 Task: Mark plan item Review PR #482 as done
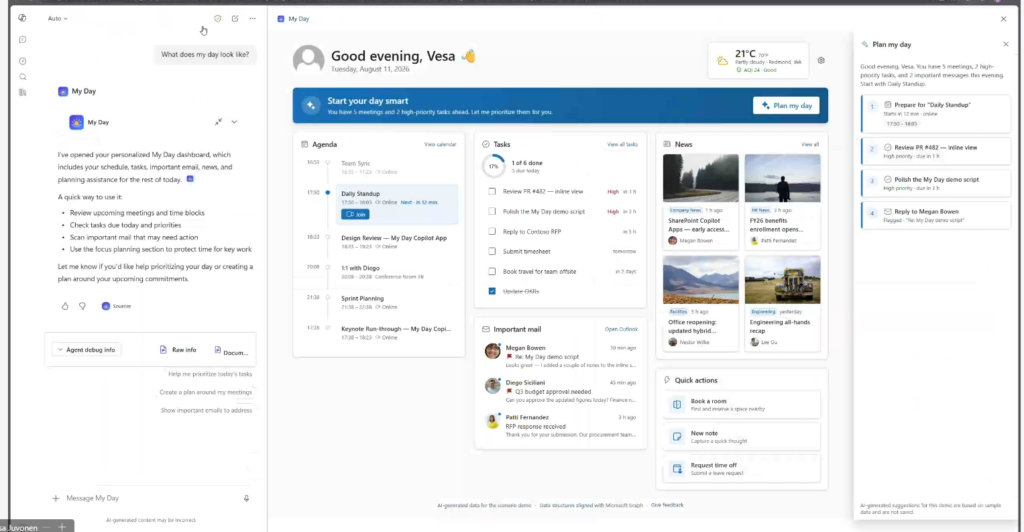(888, 148)
